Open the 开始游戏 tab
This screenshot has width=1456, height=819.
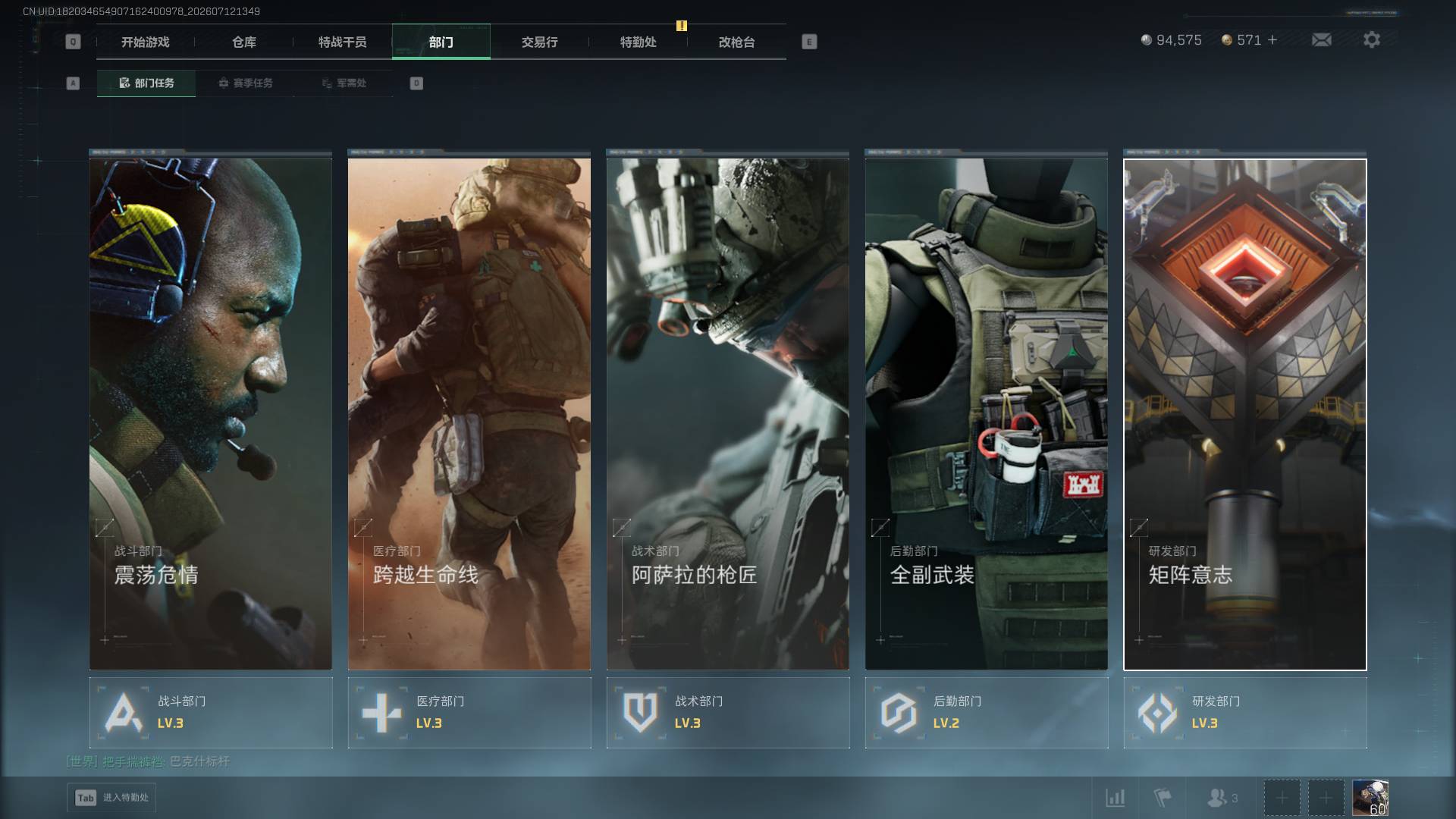tap(145, 42)
